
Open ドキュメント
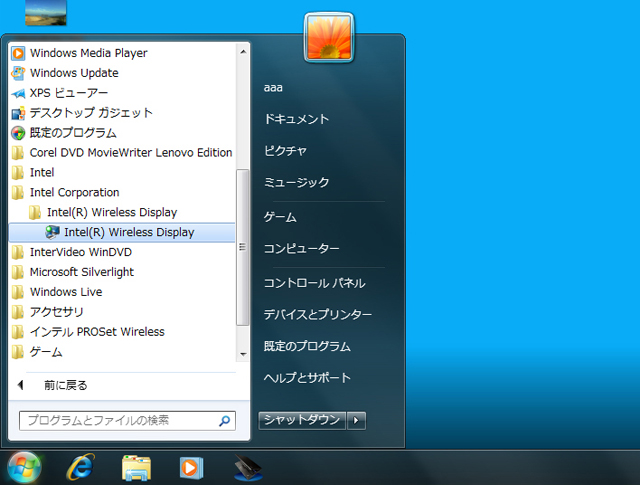click(296, 119)
